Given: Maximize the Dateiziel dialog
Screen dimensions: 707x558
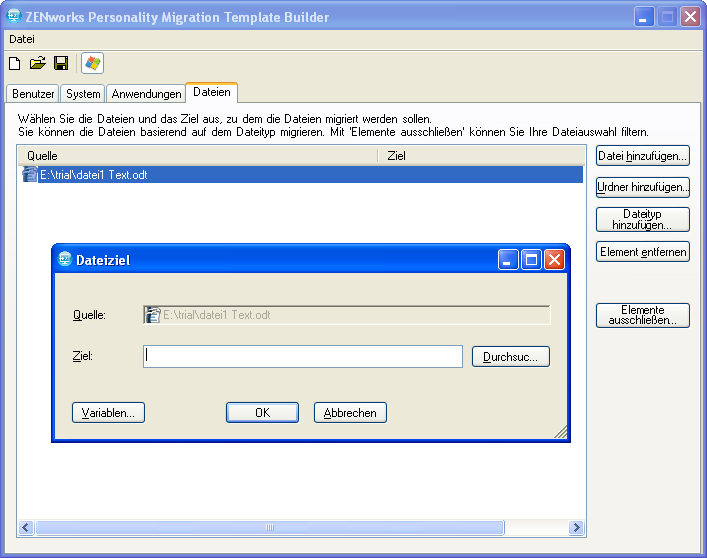Looking at the screenshot, I should click(531, 260).
